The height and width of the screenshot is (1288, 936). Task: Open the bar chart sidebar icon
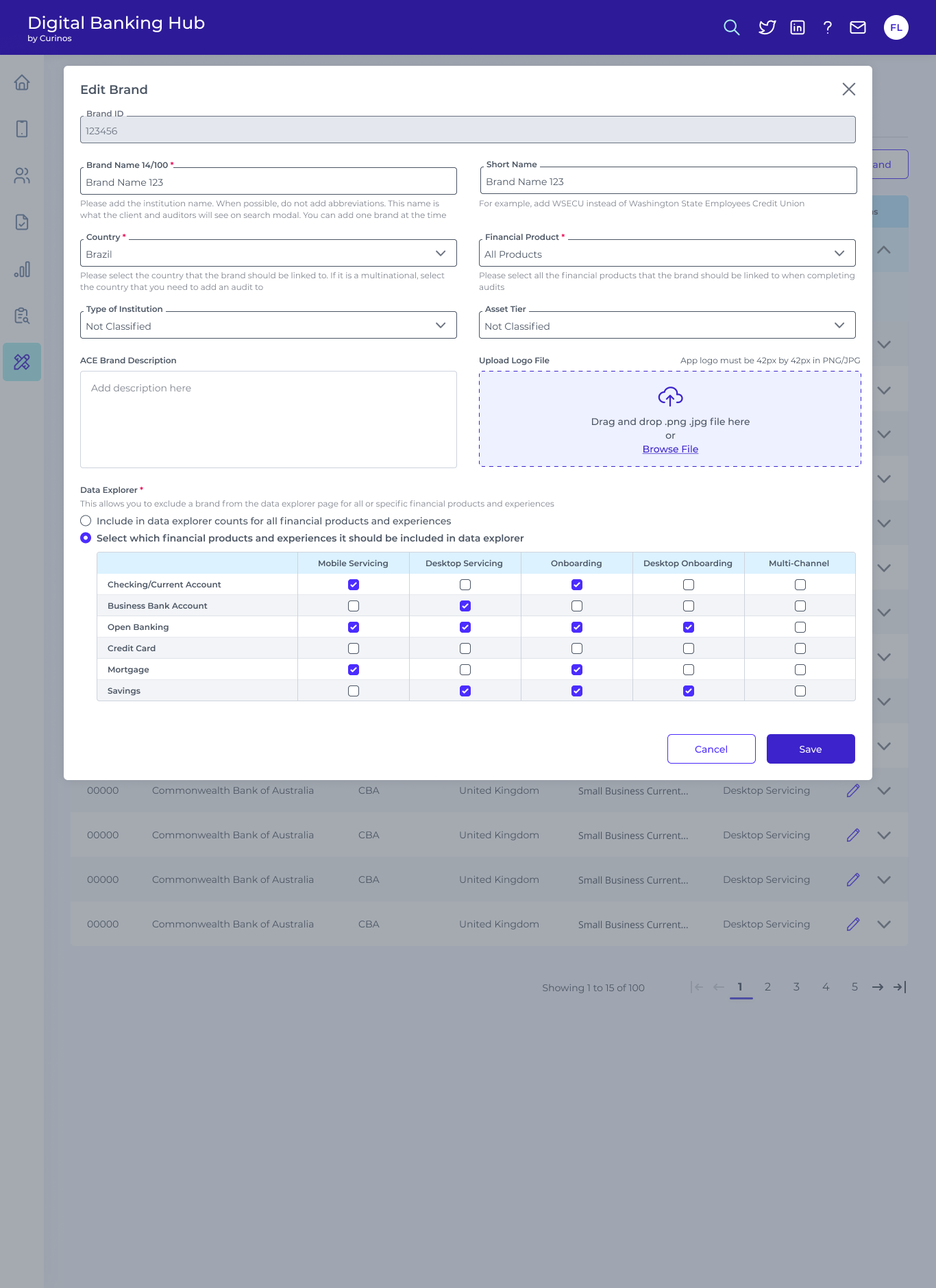(x=22, y=269)
